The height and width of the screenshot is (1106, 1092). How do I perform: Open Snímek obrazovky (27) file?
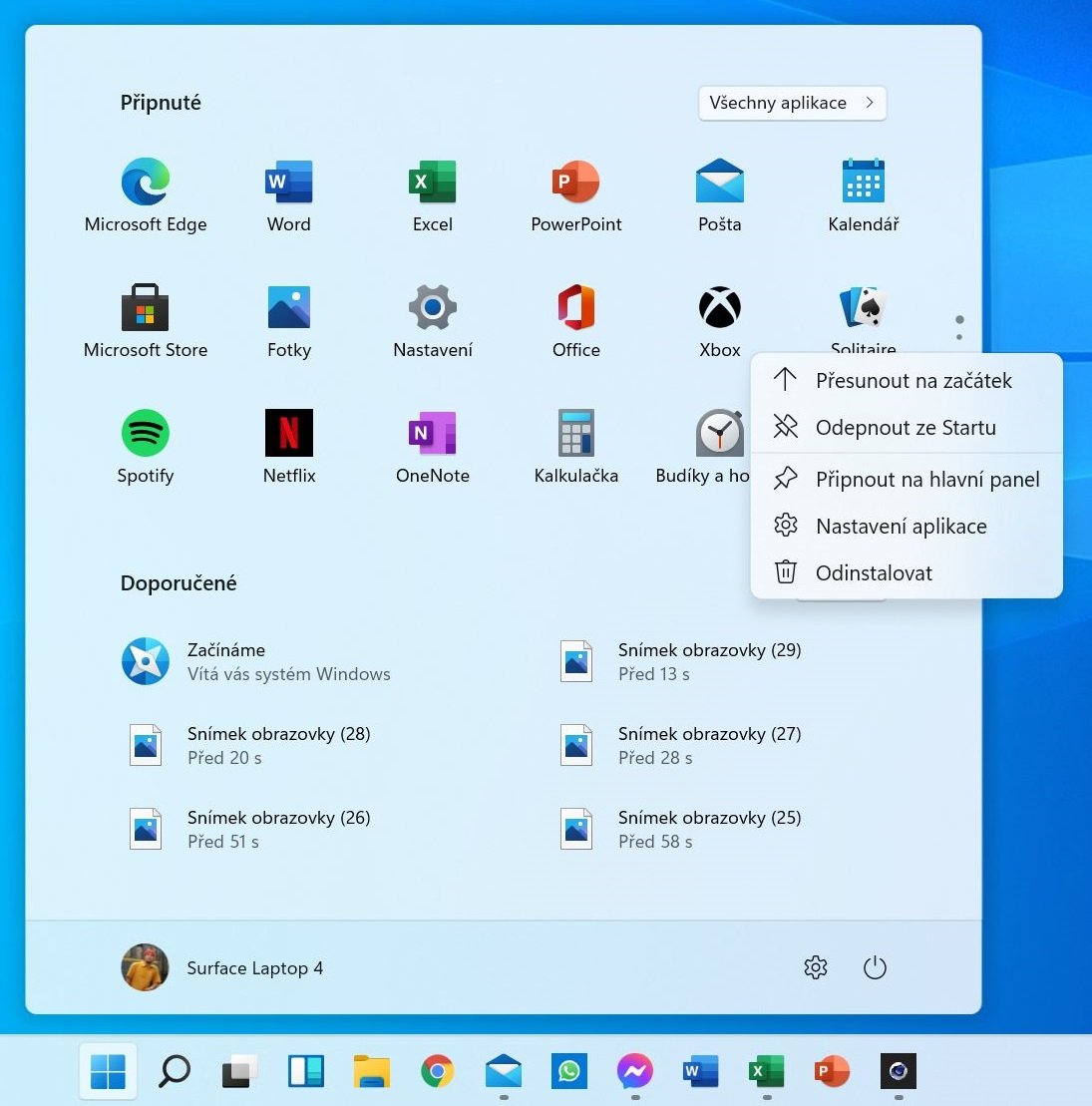(x=681, y=746)
